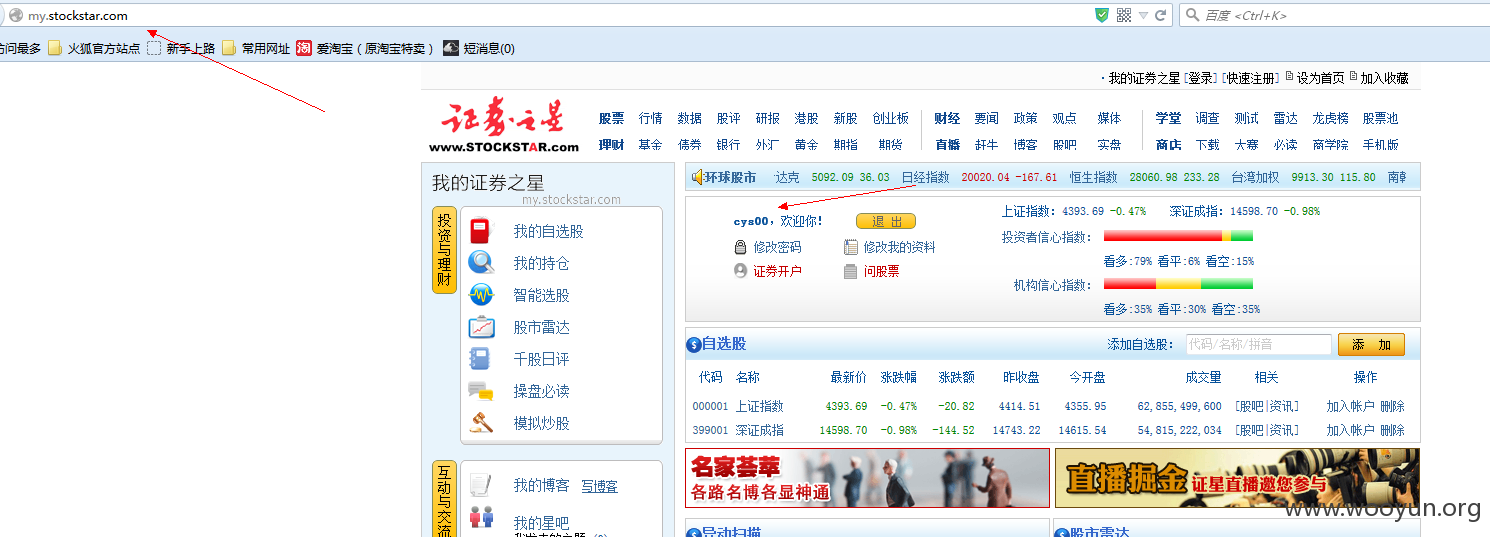Click the 我的博客 document icon
Image resolution: width=1490 pixels, height=537 pixels.
pyautogui.click(x=480, y=485)
